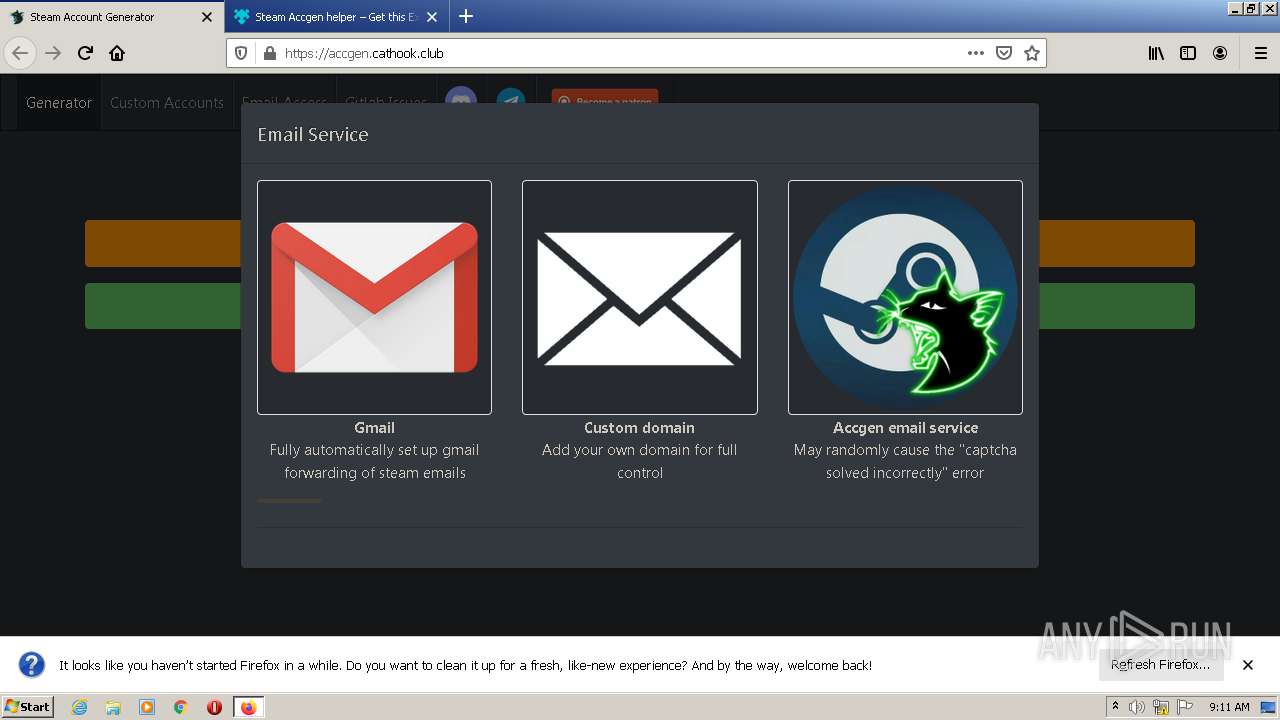This screenshot has height=720, width=1280.
Task: Switch to the Steam Accgen helper tab
Action: (336, 17)
